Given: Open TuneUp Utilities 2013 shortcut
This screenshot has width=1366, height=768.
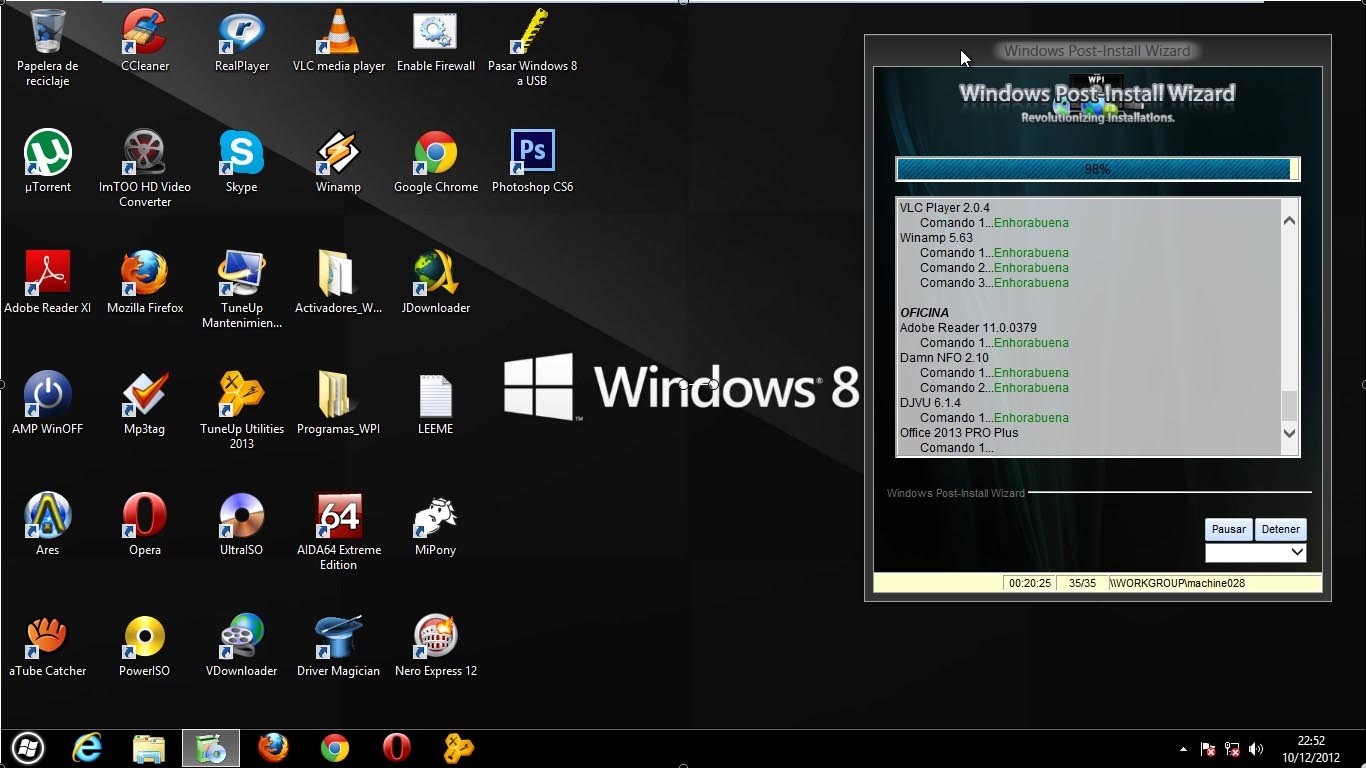Looking at the screenshot, I should point(242,410).
